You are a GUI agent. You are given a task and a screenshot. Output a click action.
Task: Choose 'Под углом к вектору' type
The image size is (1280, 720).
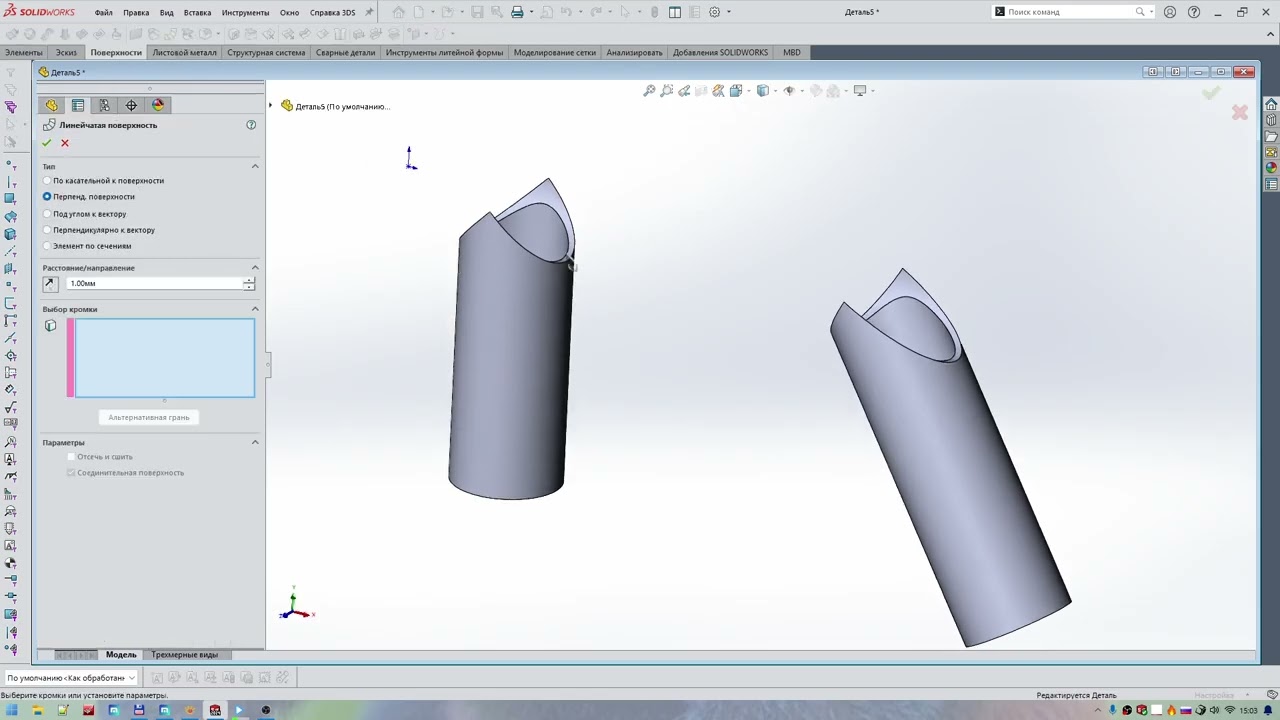(85, 214)
